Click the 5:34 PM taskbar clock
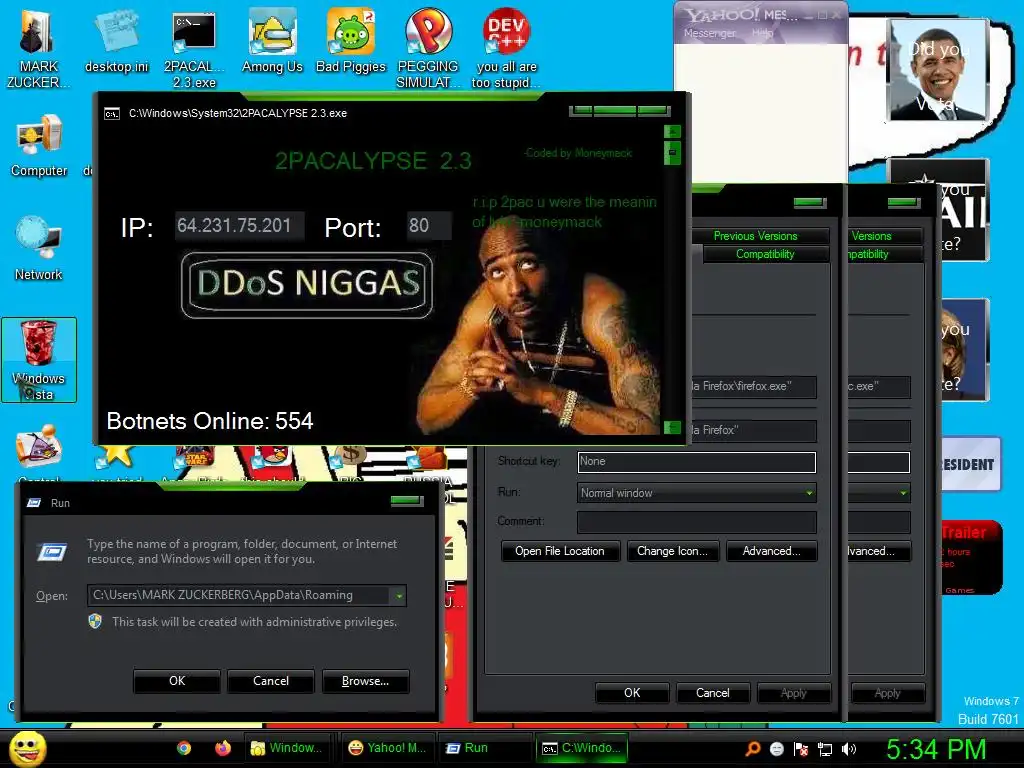The height and width of the screenshot is (768, 1024). [935, 749]
